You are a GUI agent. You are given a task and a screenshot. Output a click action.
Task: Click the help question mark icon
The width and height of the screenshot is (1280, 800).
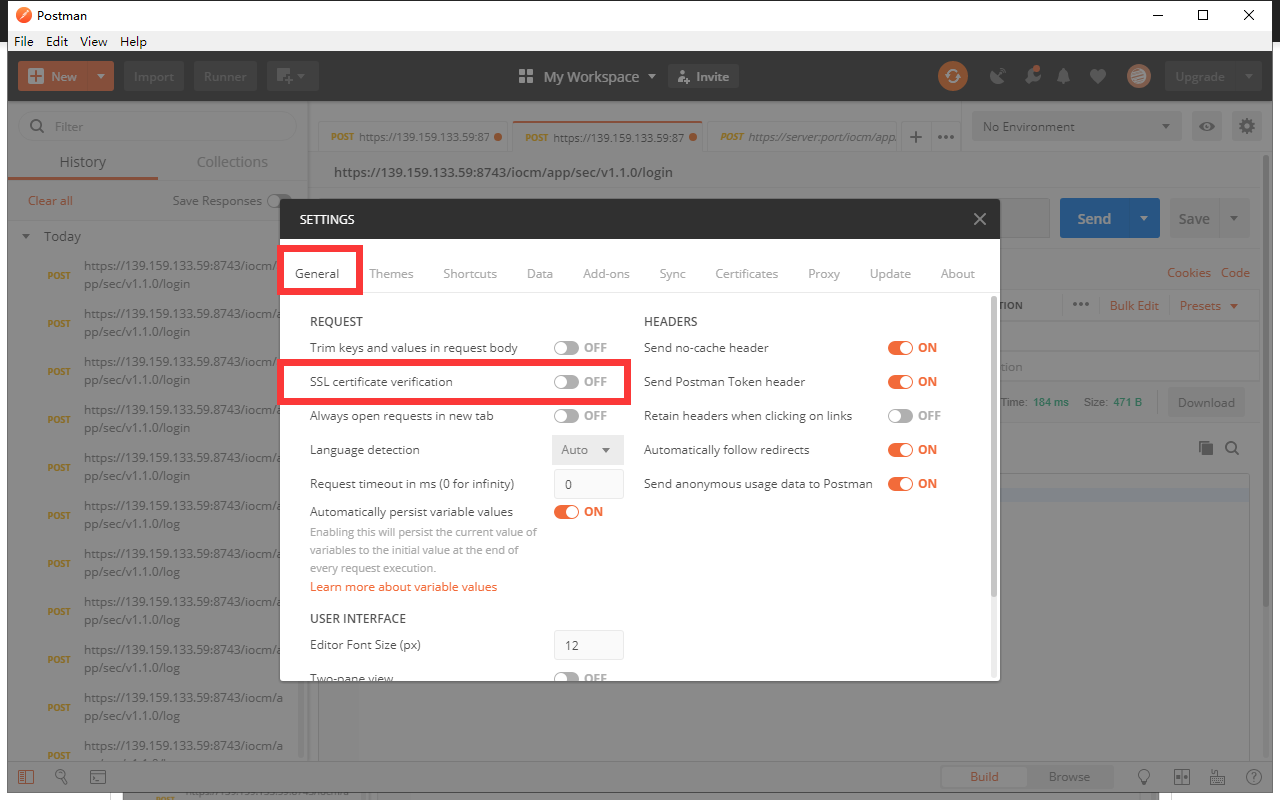[x=1253, y=776]
